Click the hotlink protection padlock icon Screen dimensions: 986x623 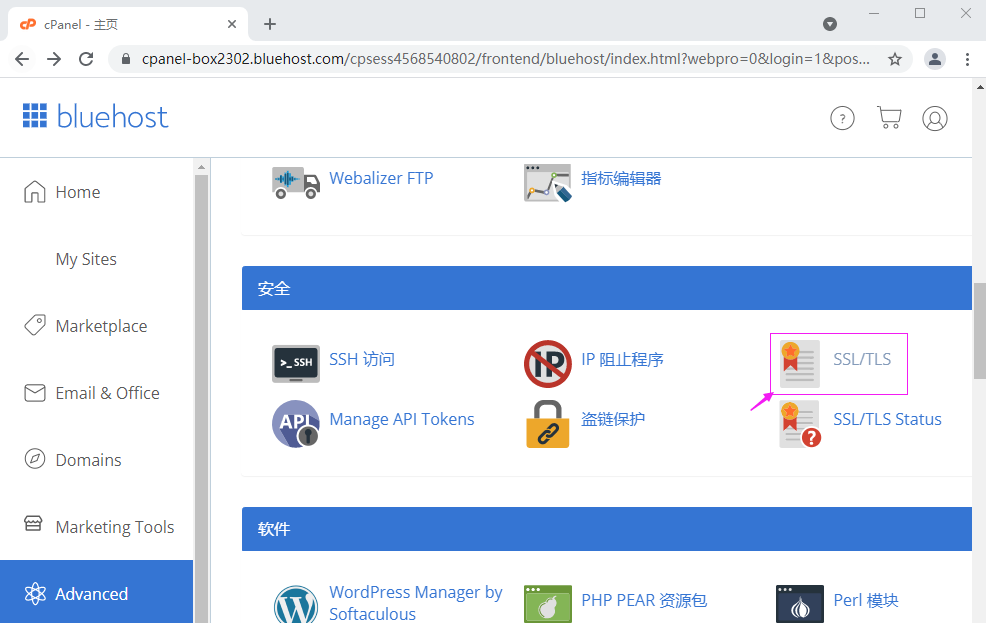point(548,424)
